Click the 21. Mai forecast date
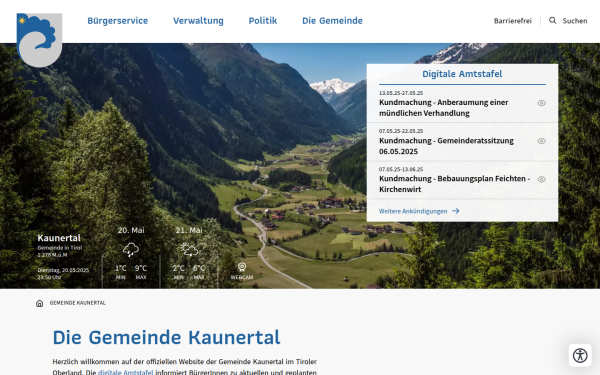The height and width of the screenshot is (375, 600). [x=189, y=230]
